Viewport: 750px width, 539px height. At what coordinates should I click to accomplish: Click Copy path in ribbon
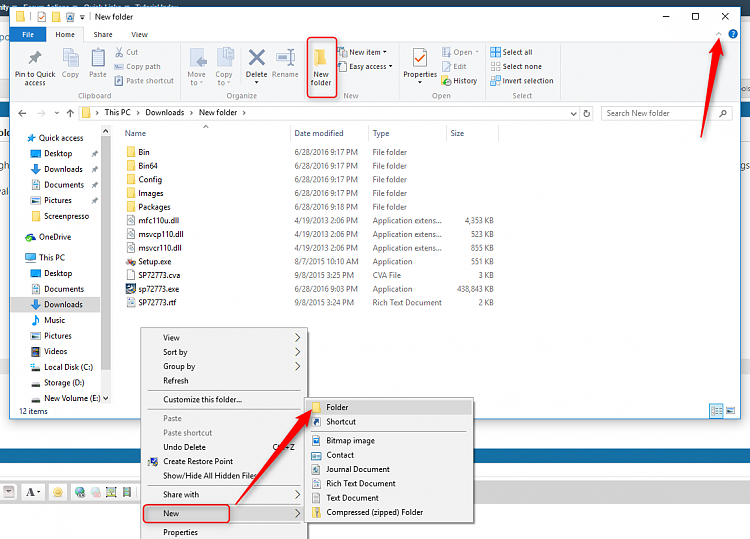tap(138, 66)
